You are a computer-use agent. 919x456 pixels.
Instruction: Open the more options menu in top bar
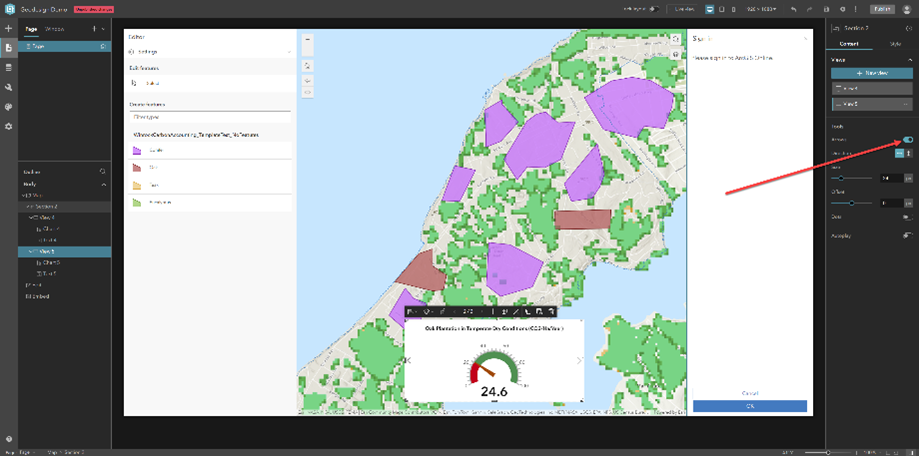click(856, 9)
